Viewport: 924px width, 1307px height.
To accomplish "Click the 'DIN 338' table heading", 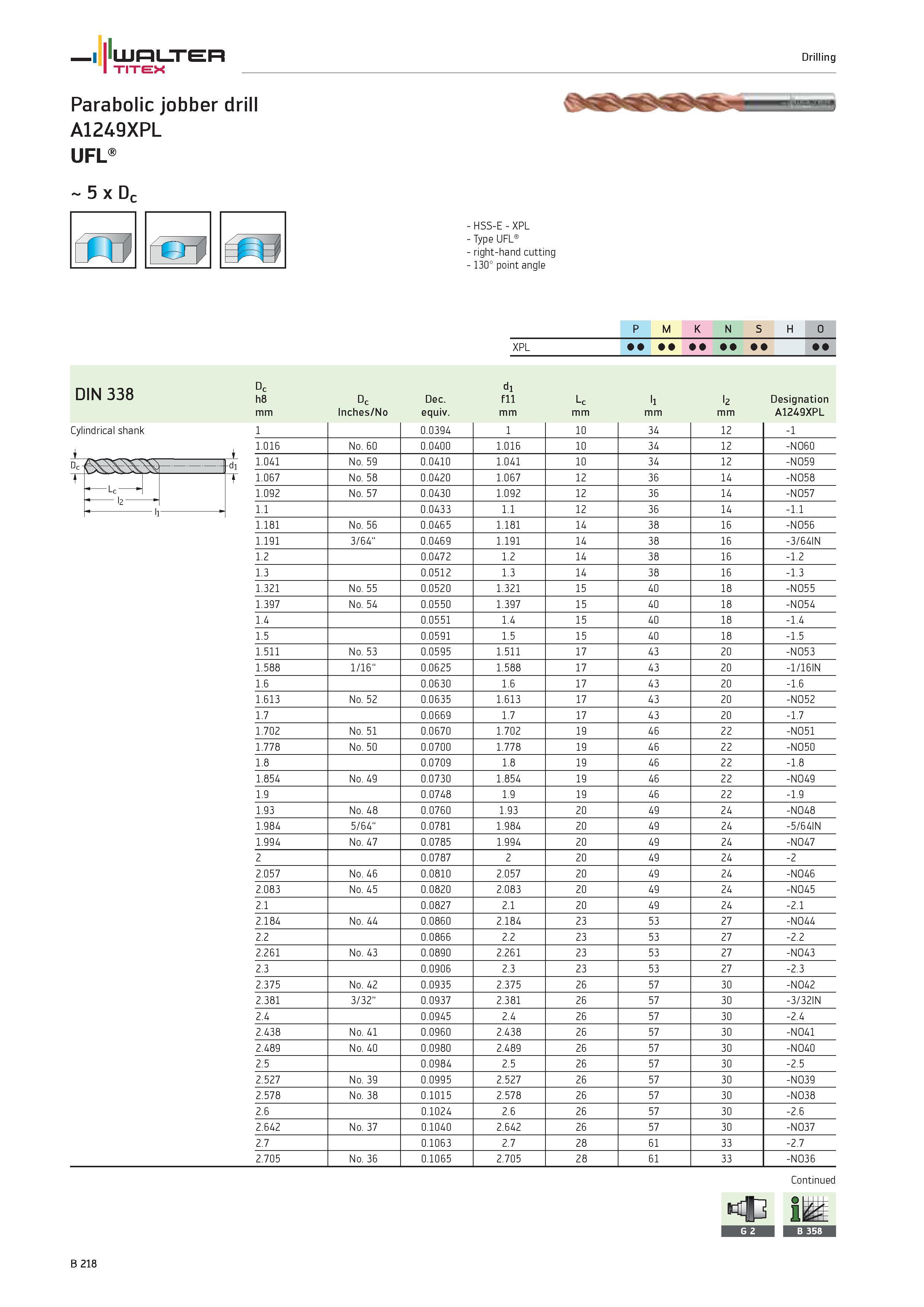I will coord(104,394).
